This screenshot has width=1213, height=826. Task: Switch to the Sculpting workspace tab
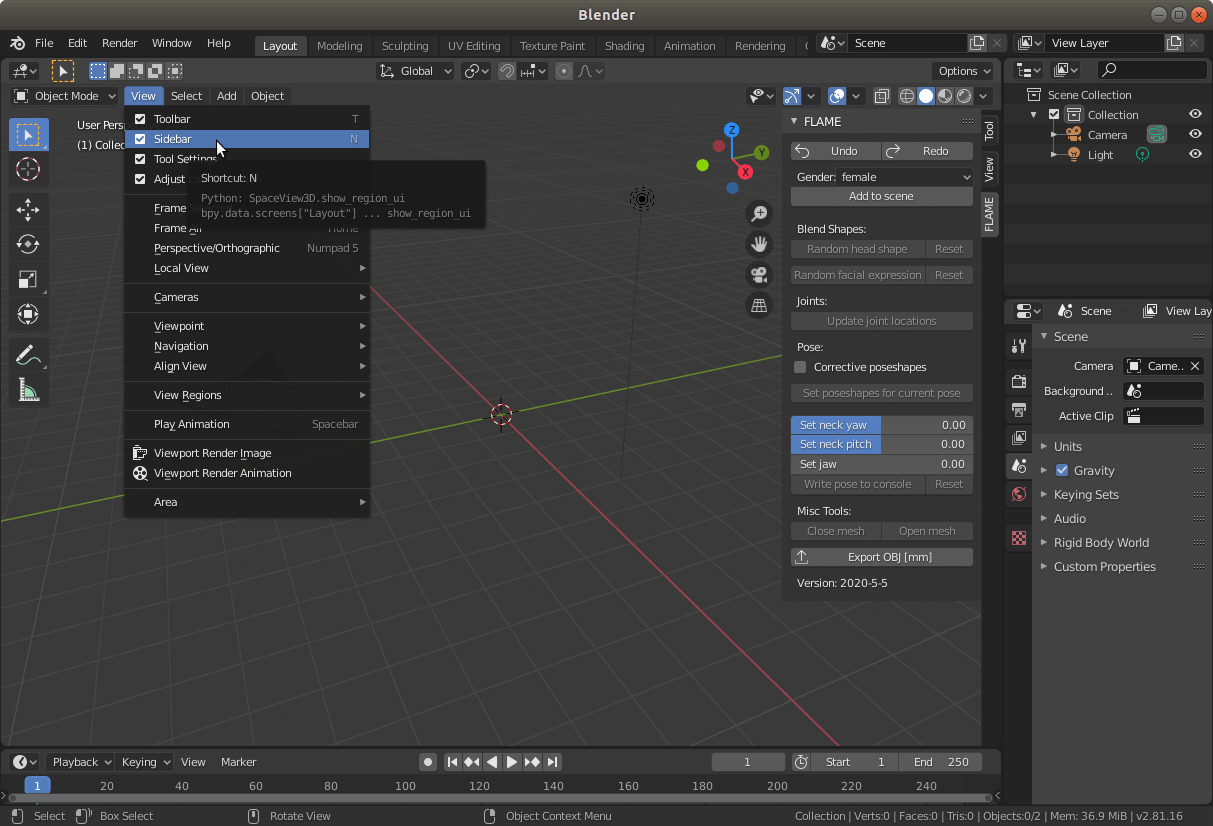[405, 46]
